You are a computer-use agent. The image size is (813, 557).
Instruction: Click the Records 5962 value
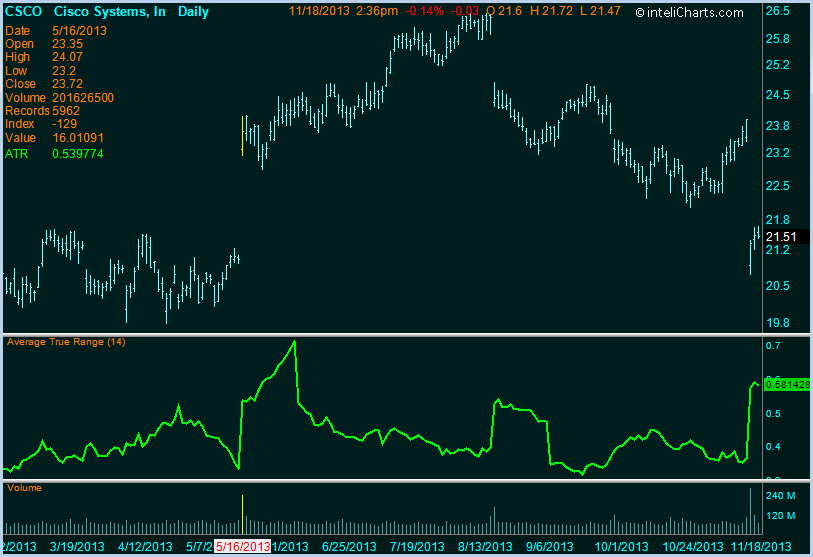66,111
